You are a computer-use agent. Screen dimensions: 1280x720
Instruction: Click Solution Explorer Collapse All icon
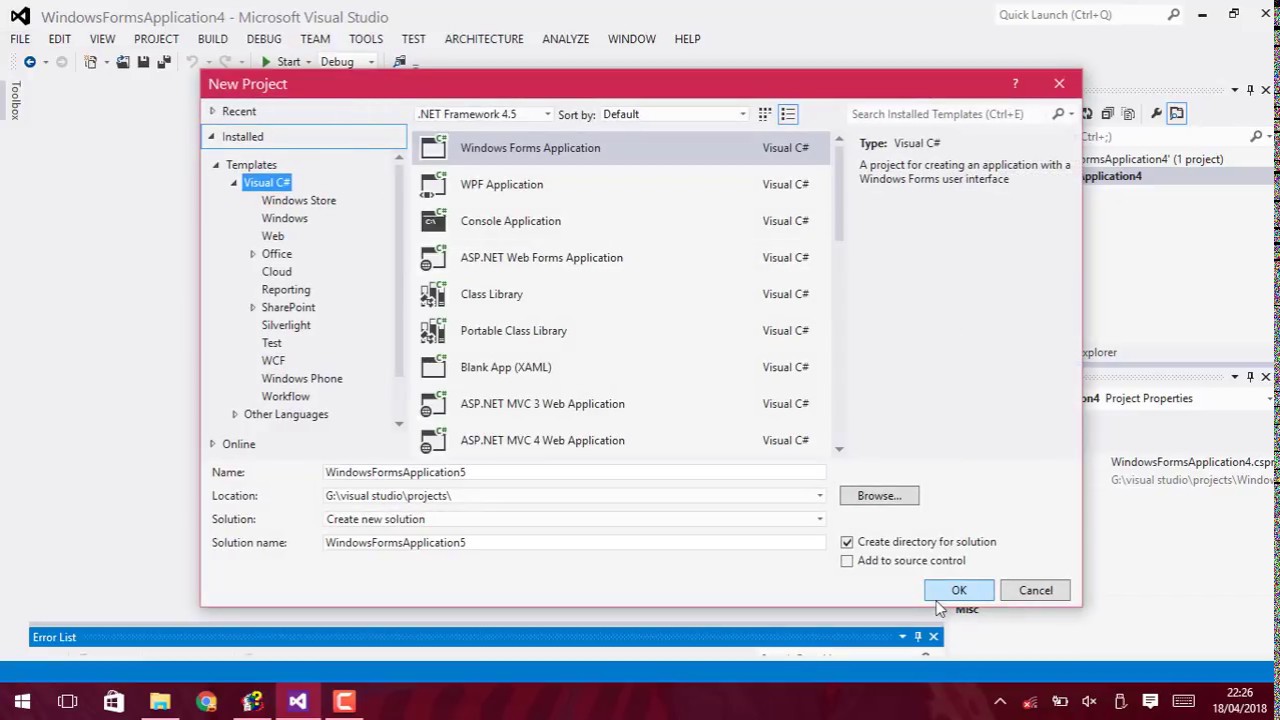pos(1108,114)
